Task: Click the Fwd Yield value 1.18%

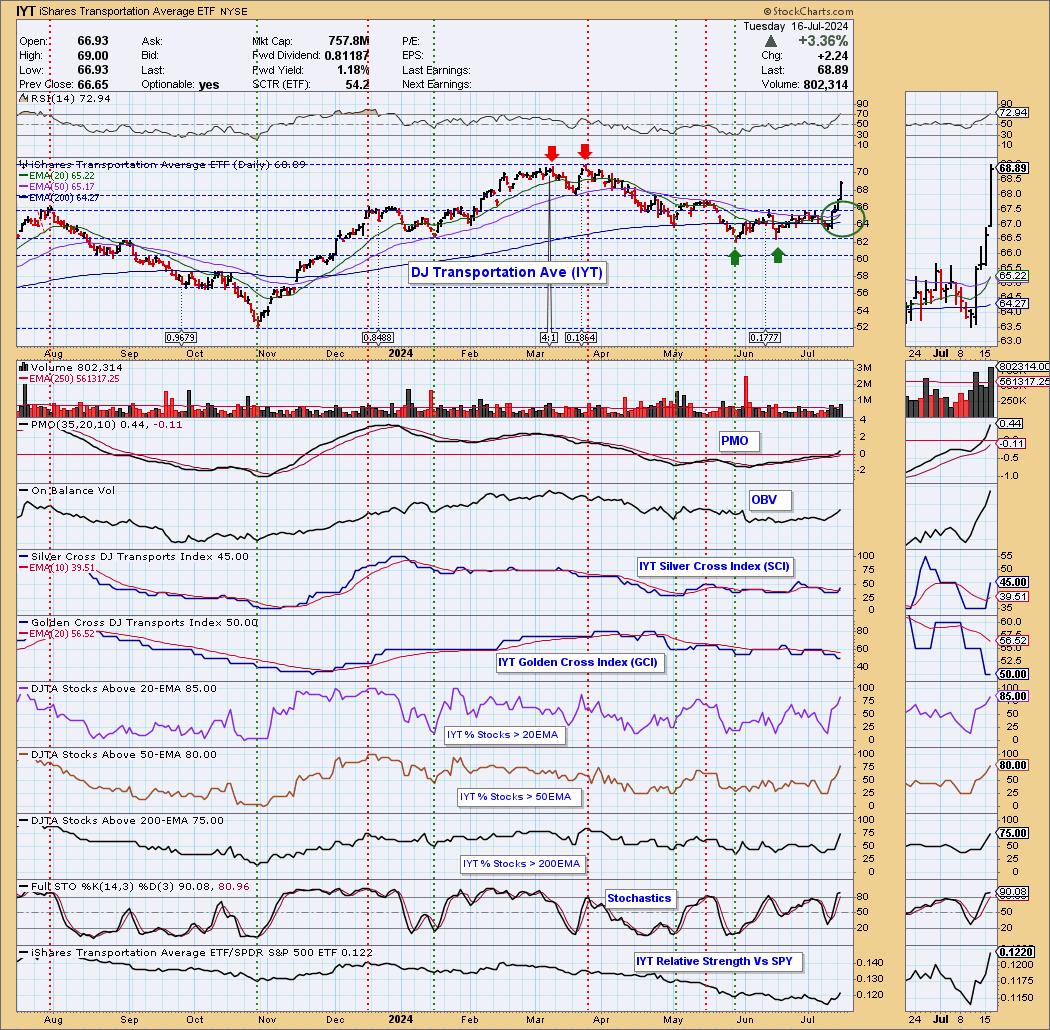Action: pos(353,70)
